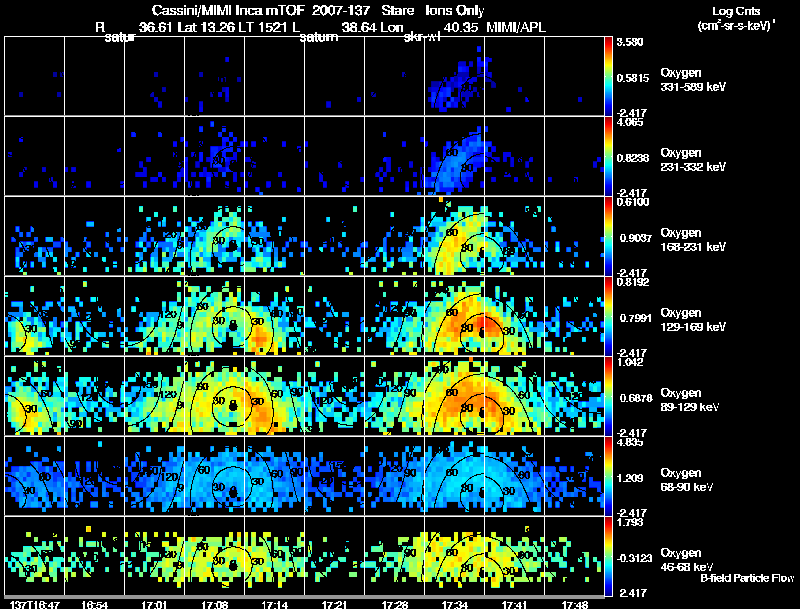Click the '2007-137' date in title
Screen dimensions: 800x609
[x=341, y=10]
